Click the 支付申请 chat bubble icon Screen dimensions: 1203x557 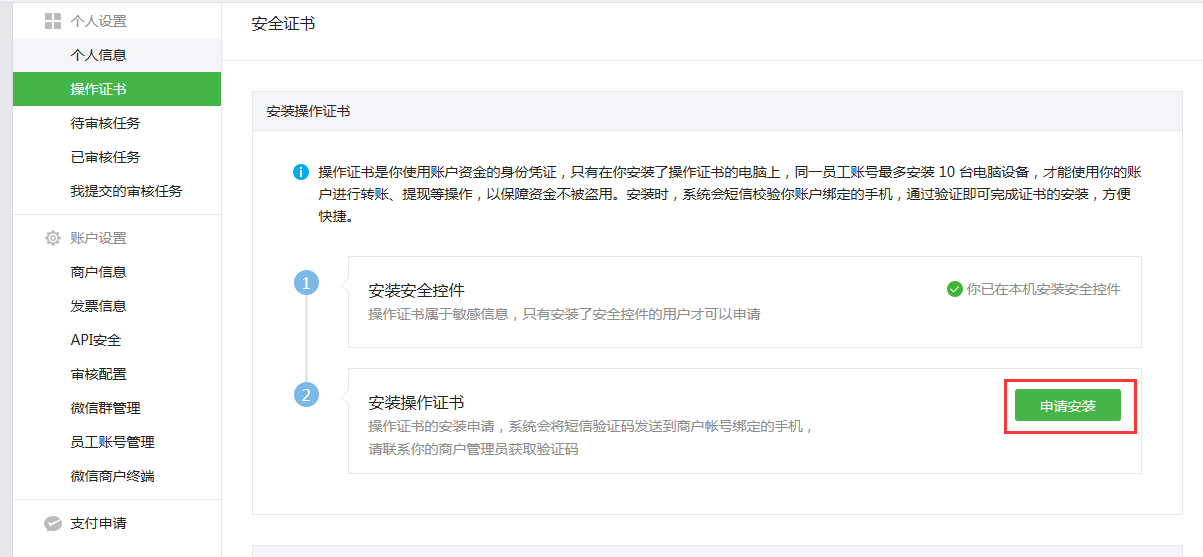(53, 523)
